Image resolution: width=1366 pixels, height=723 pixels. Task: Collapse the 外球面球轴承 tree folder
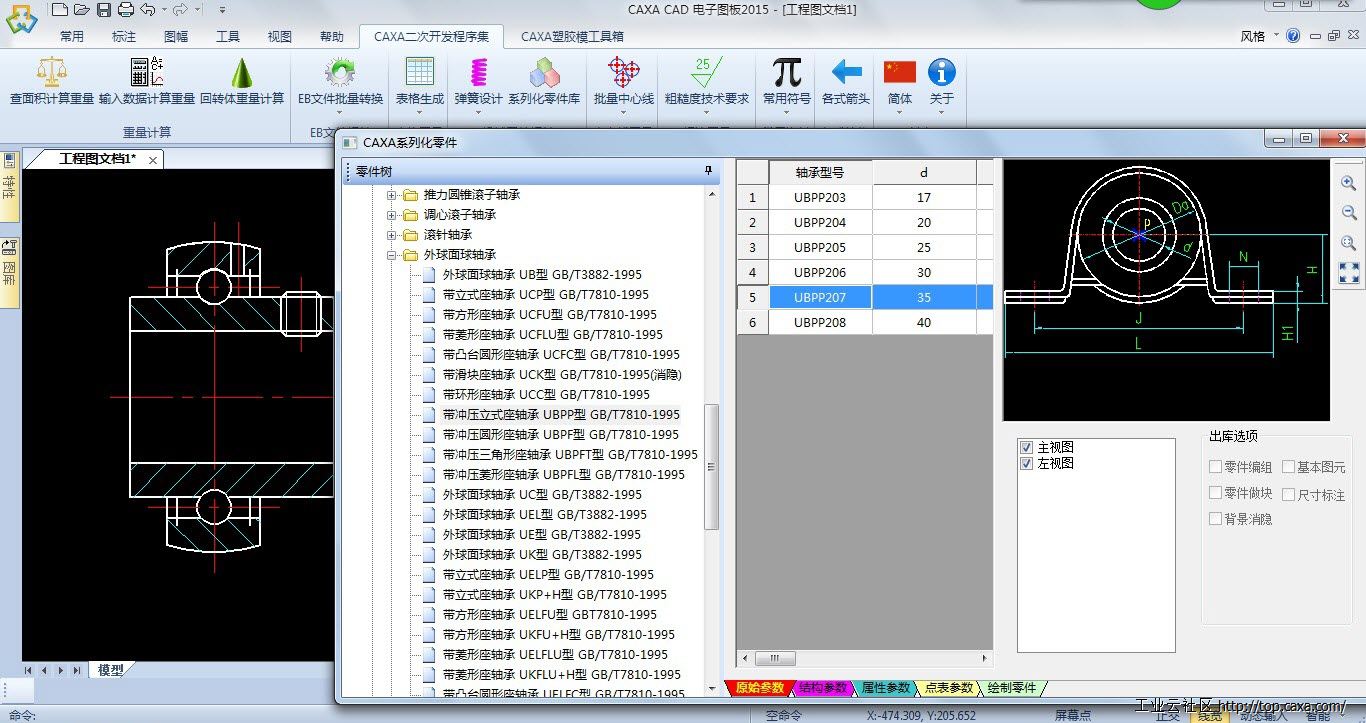tap(392, 255)
